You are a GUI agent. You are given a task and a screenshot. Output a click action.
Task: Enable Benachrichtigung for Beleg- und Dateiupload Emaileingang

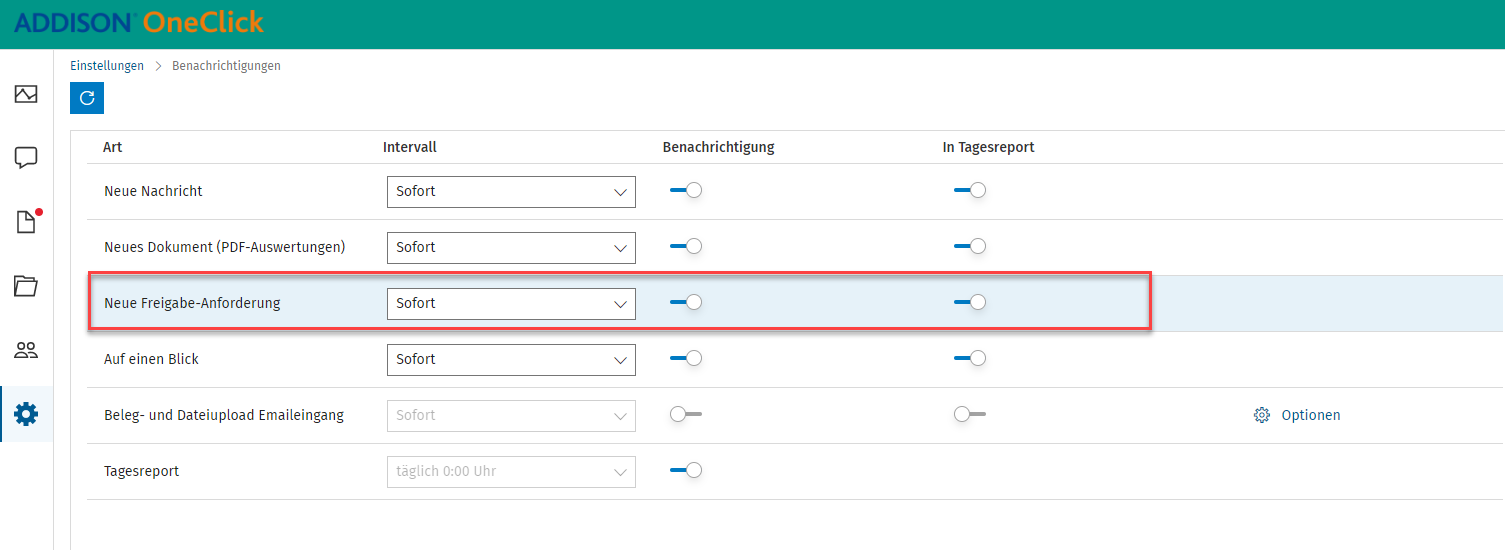tap(686, 414)
